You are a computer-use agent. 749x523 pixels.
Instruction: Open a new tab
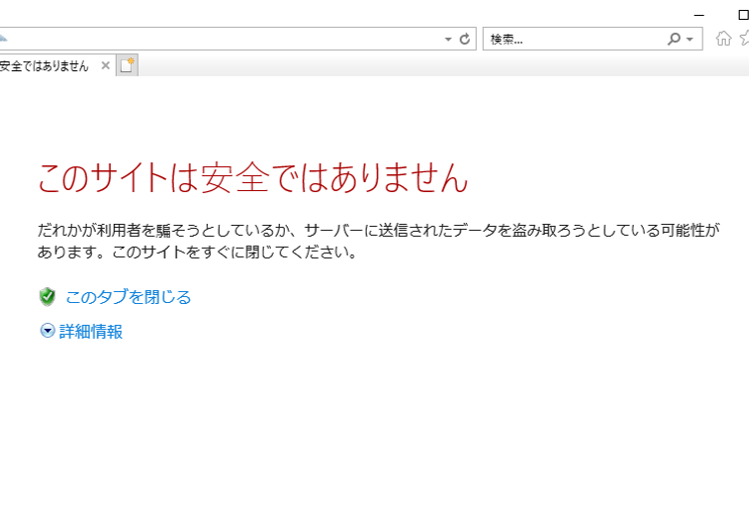[x=127, y=65]
